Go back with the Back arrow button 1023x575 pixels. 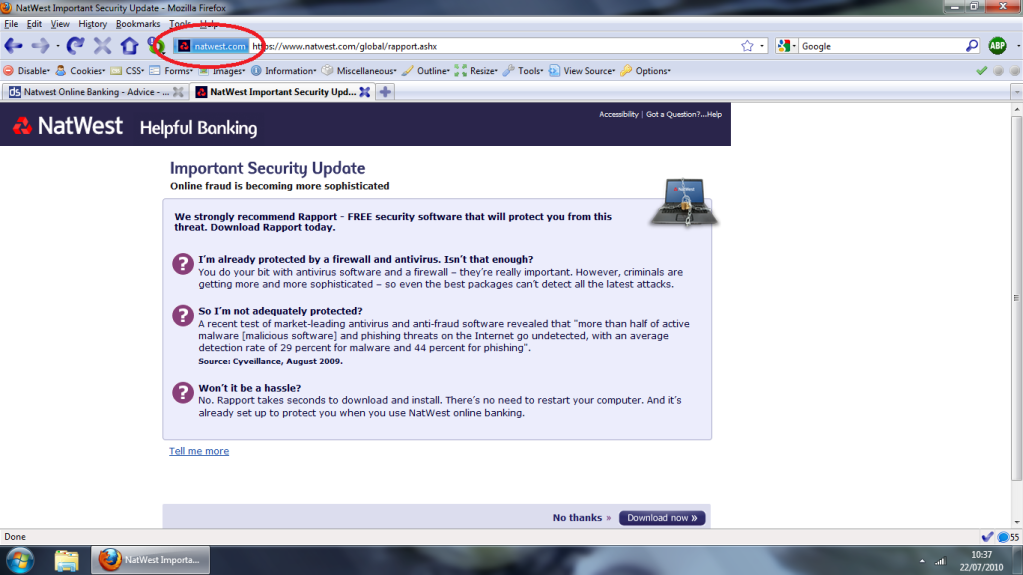click(14, 46)
